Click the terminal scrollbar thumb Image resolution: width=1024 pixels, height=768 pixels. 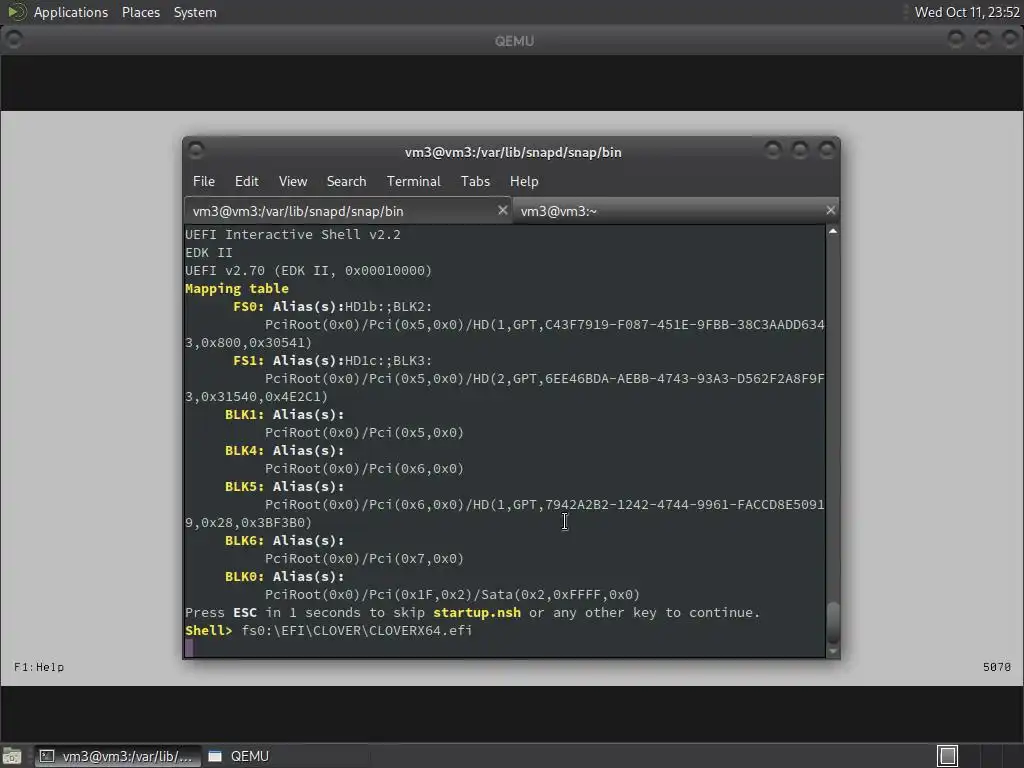[833, 623]
